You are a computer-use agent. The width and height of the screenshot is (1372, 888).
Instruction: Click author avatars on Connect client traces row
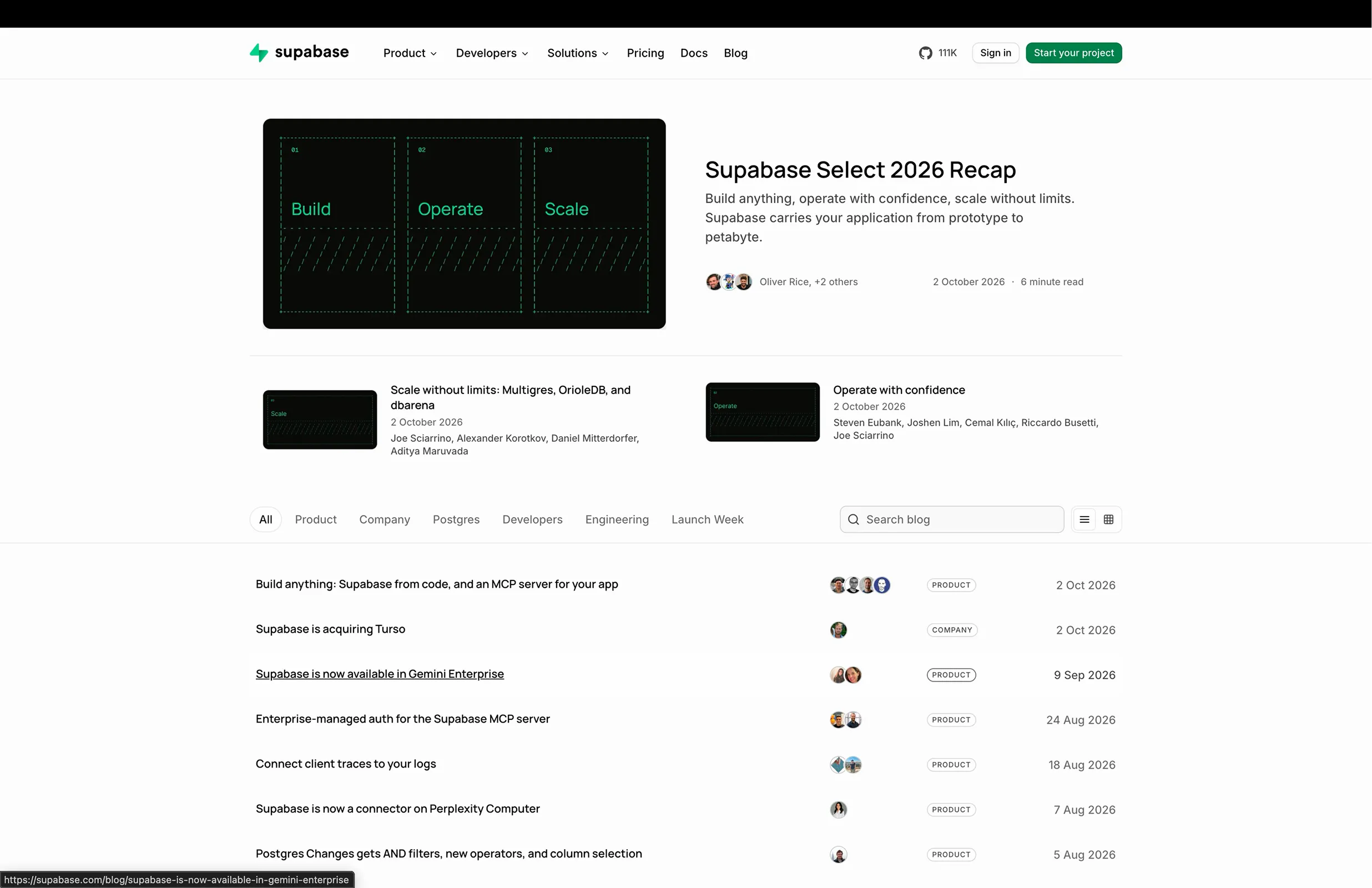(846, 765)
